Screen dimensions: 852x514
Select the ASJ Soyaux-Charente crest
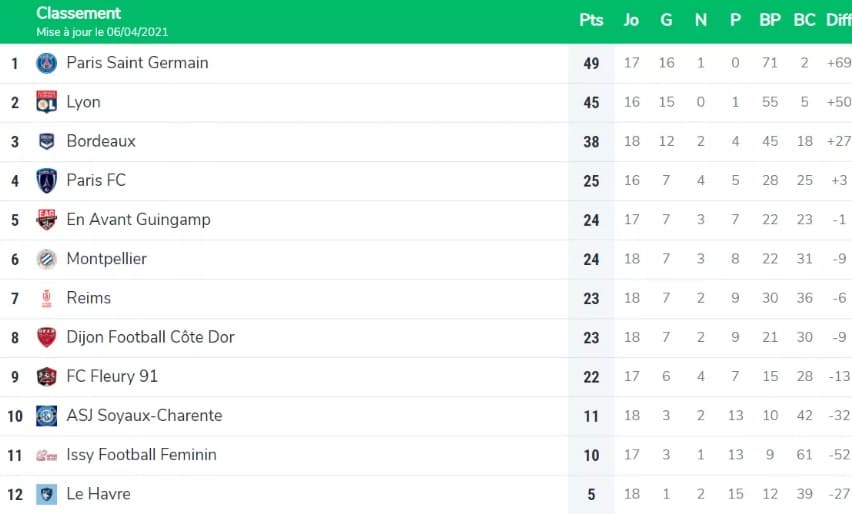coord(47,416)
